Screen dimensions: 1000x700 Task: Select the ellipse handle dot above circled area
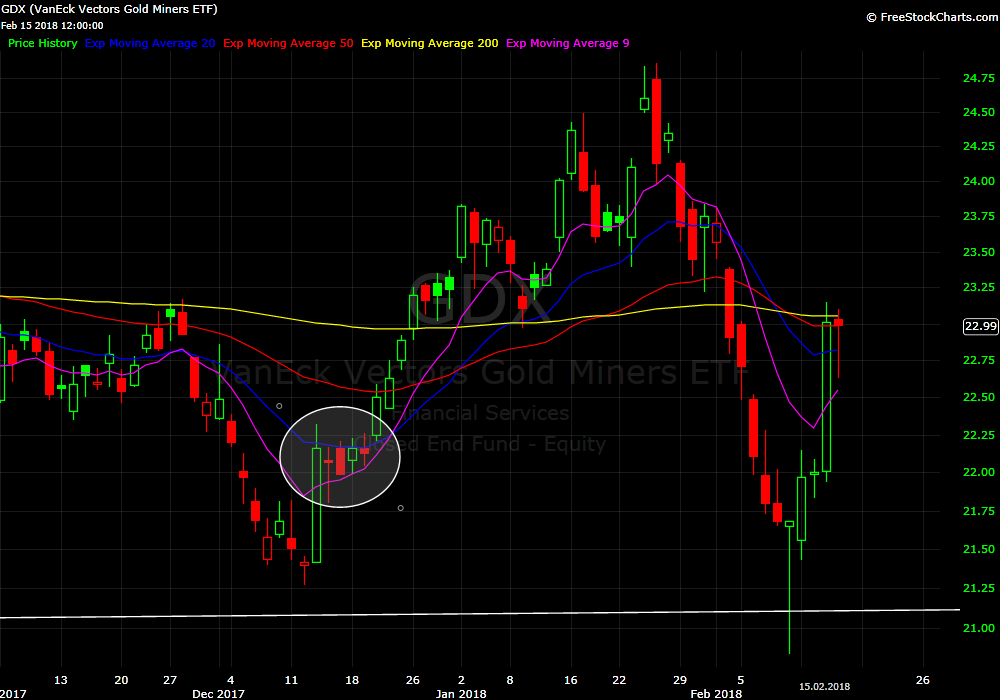click(279, 405)
